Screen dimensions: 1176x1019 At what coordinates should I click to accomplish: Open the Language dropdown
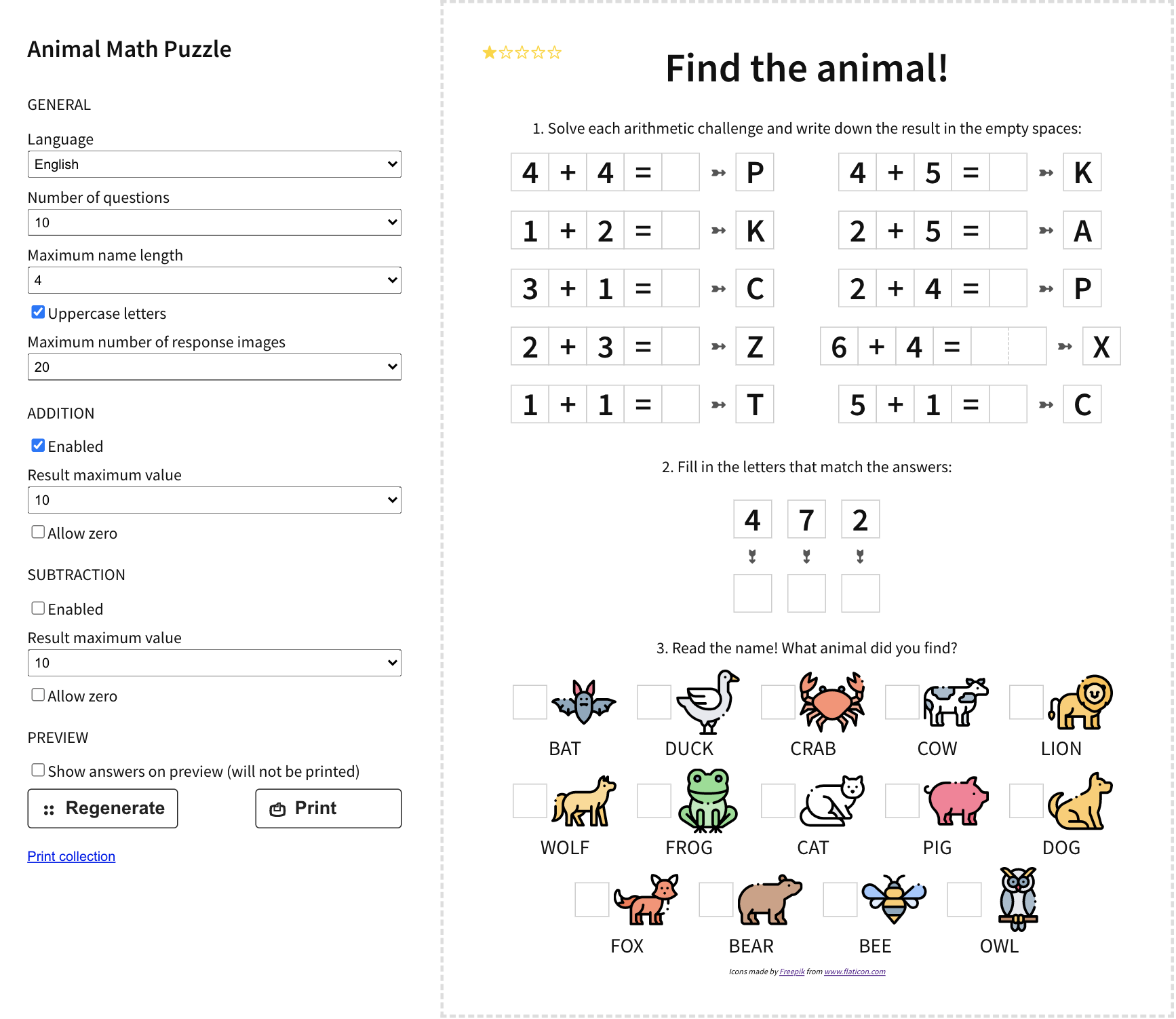point(214,164)
